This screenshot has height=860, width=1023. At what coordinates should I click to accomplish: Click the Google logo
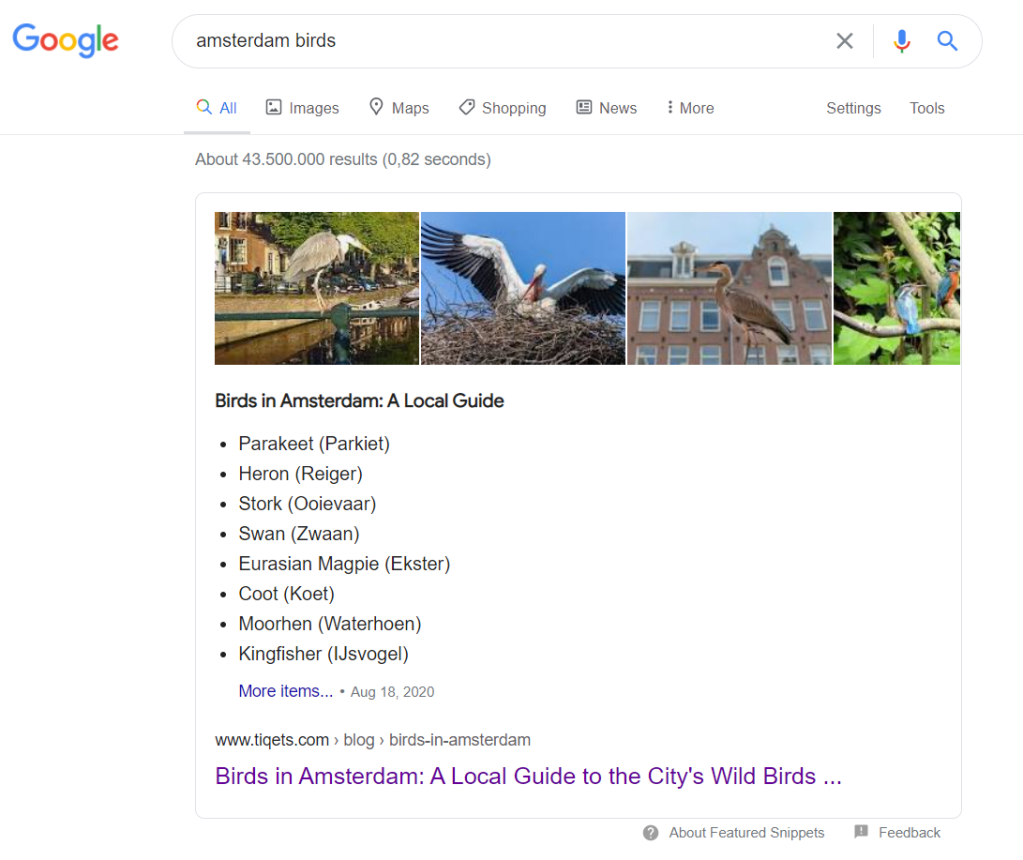65,41
